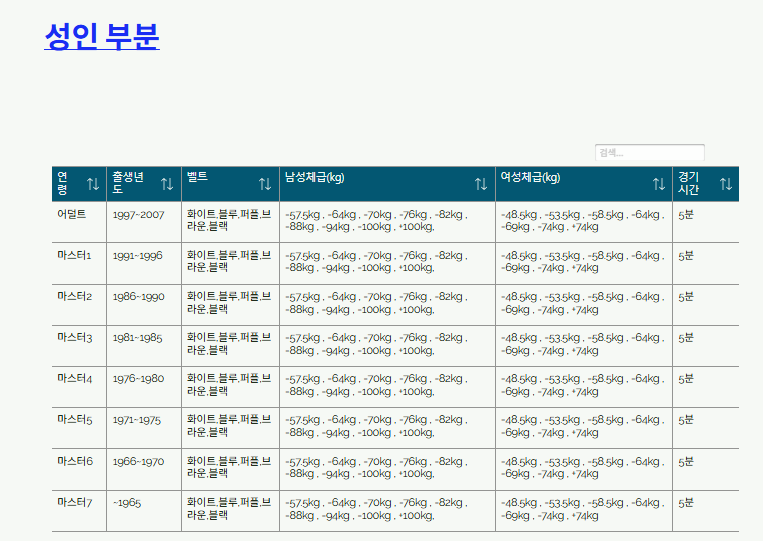Click the sort arrows in the 연령 column
The height and width of the screenshot is (541, 763).
tap(93, 184)
